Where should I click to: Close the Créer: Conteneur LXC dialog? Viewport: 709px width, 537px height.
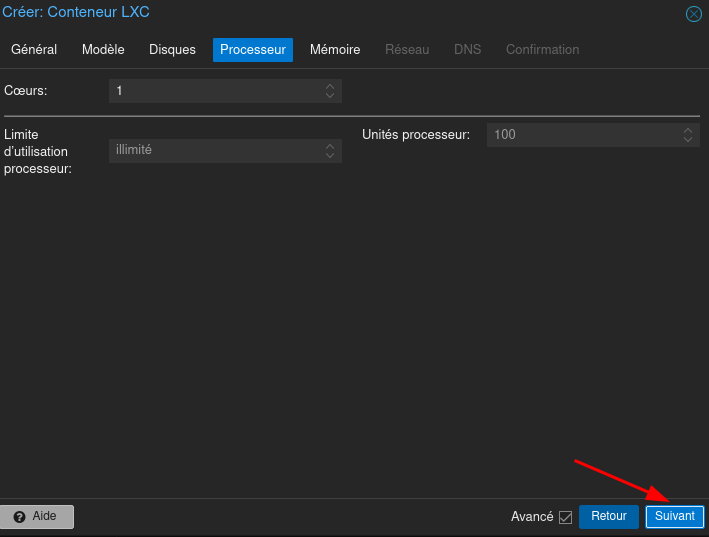[x=693, y=14]
